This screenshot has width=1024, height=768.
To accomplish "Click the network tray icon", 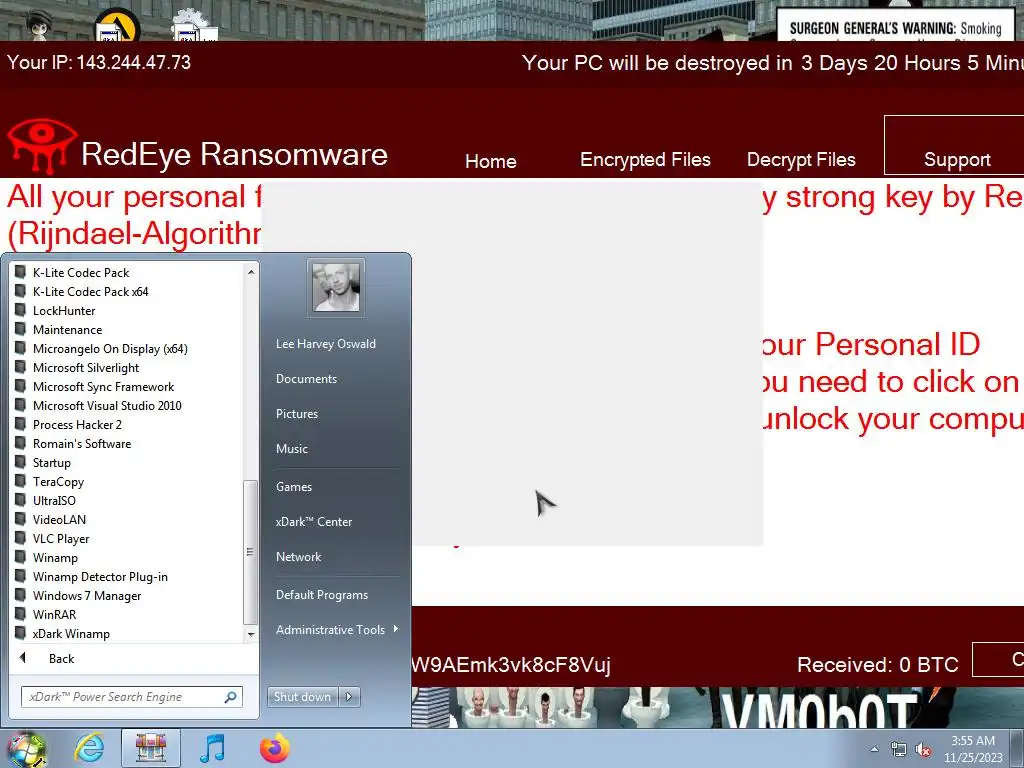I will click(x=899, y=749).
